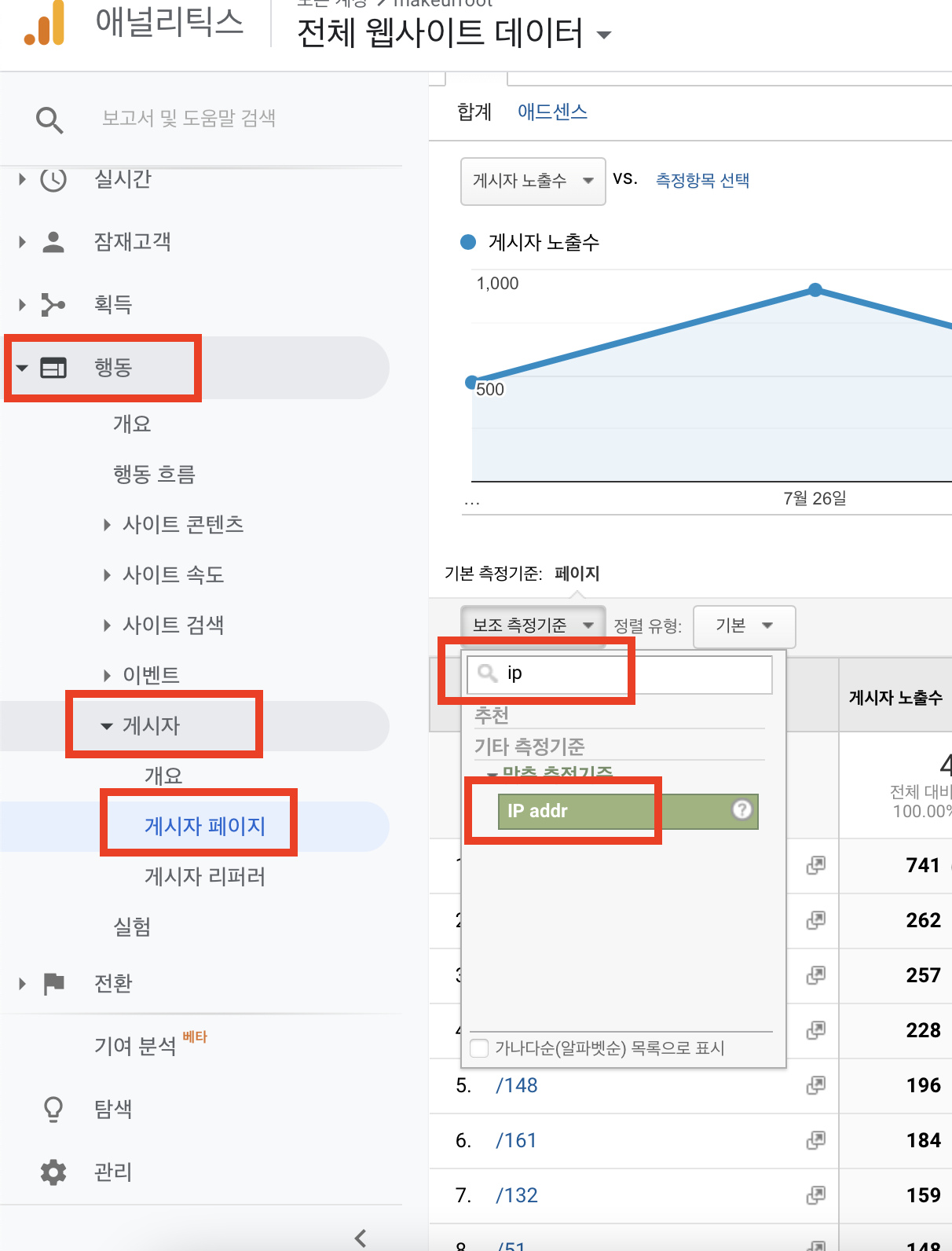Select the IP addr custom dimension
Screen dimensions: 952x1251
tap(628, 811)
